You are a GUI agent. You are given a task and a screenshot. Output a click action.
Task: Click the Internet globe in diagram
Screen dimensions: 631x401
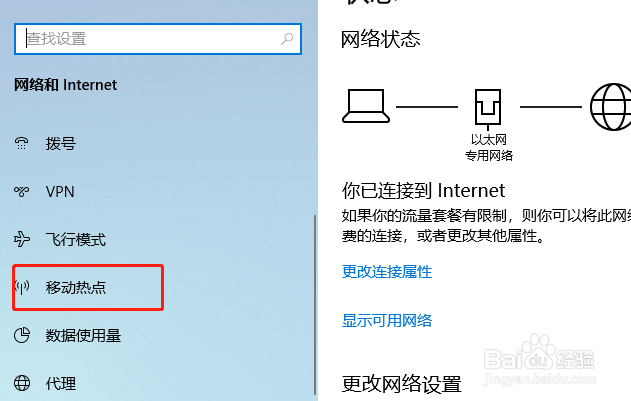click(610, 107)
